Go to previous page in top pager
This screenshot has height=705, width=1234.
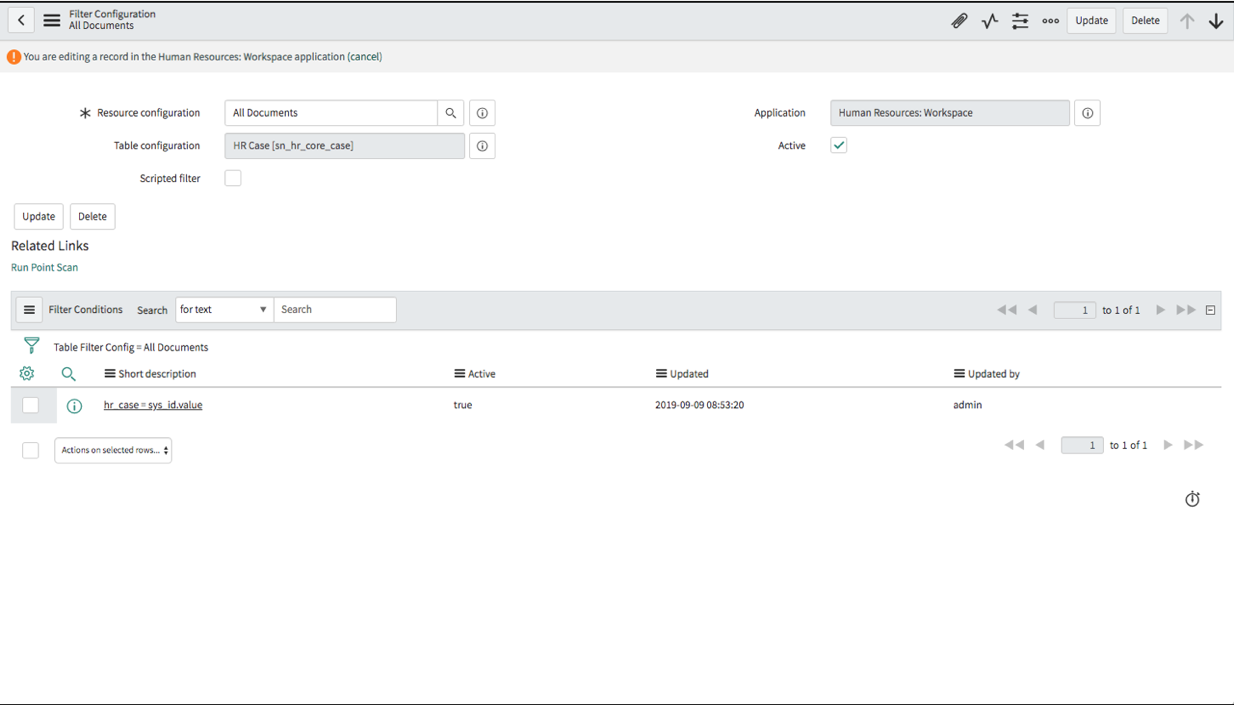[1033, 310]
